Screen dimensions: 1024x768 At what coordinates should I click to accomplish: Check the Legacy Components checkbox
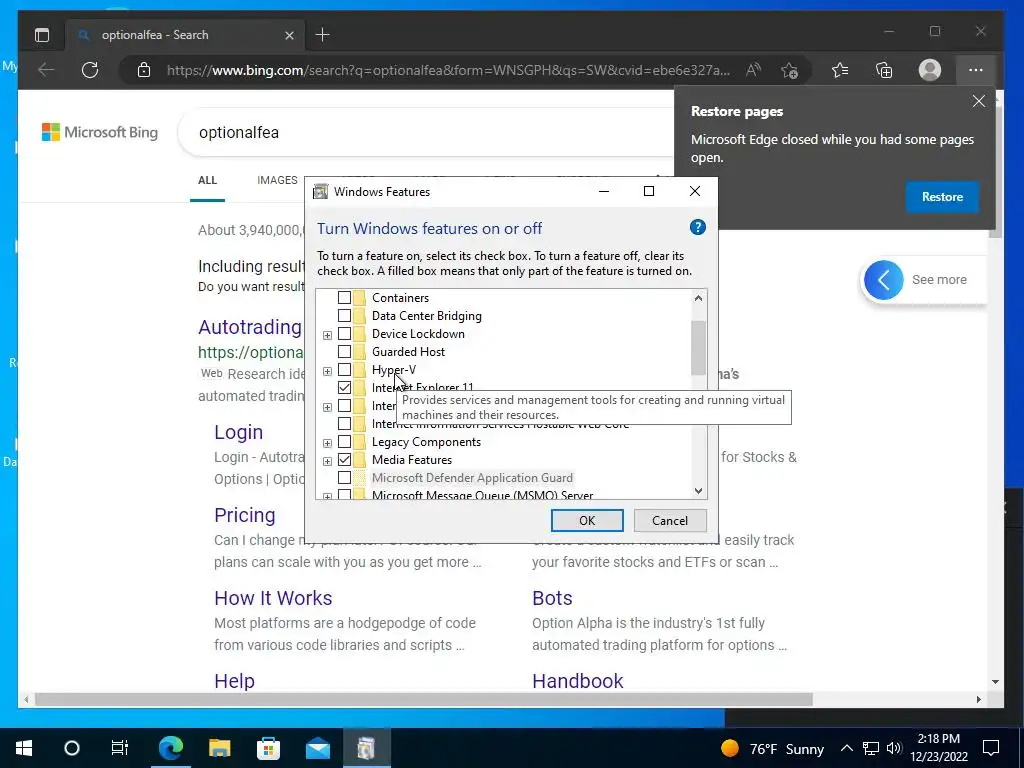344,442
